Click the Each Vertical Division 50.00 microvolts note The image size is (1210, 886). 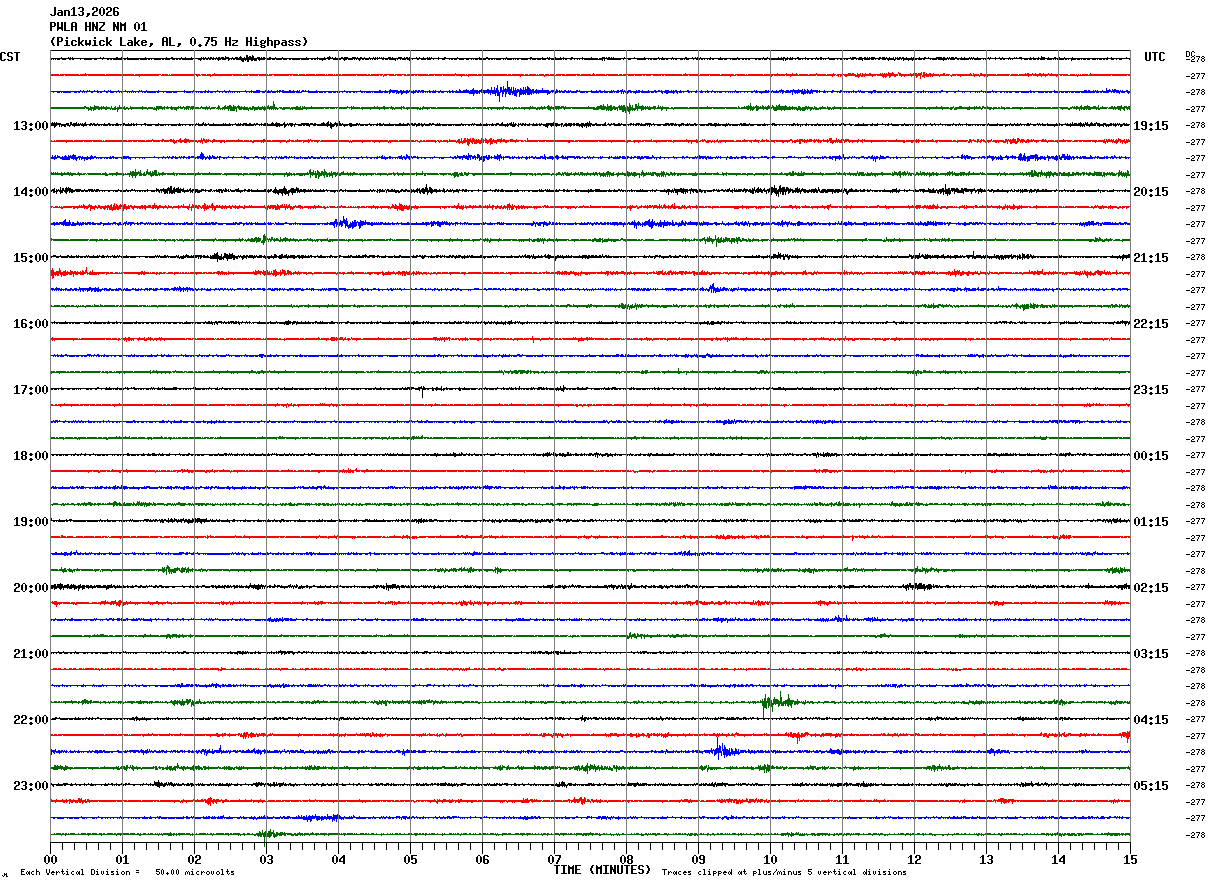click(127, 873)
